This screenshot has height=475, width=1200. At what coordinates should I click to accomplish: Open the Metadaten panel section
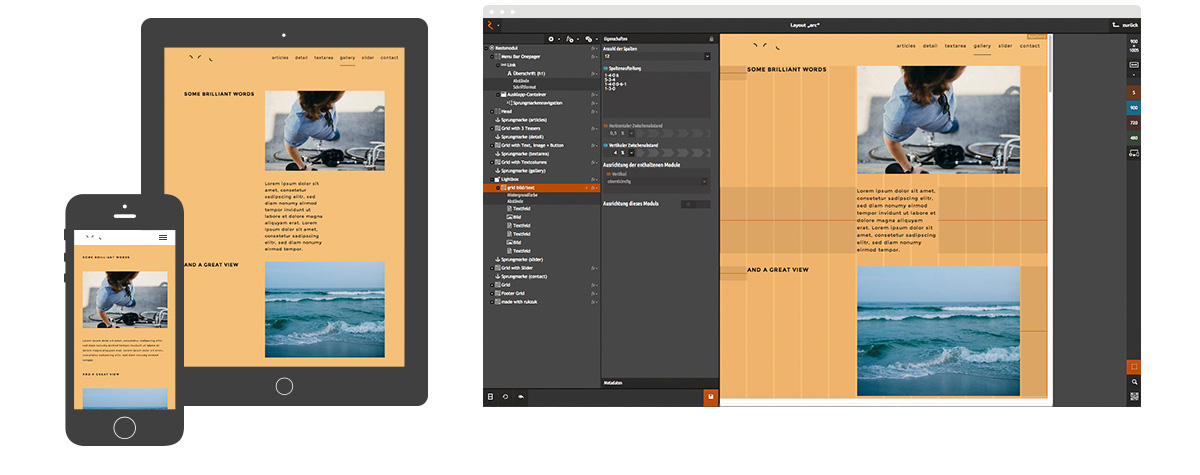pos(615,383)
